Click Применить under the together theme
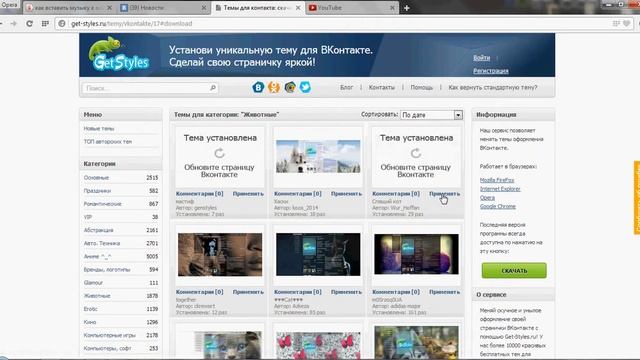This screenshot has width=640, height=360. point(248,292)
